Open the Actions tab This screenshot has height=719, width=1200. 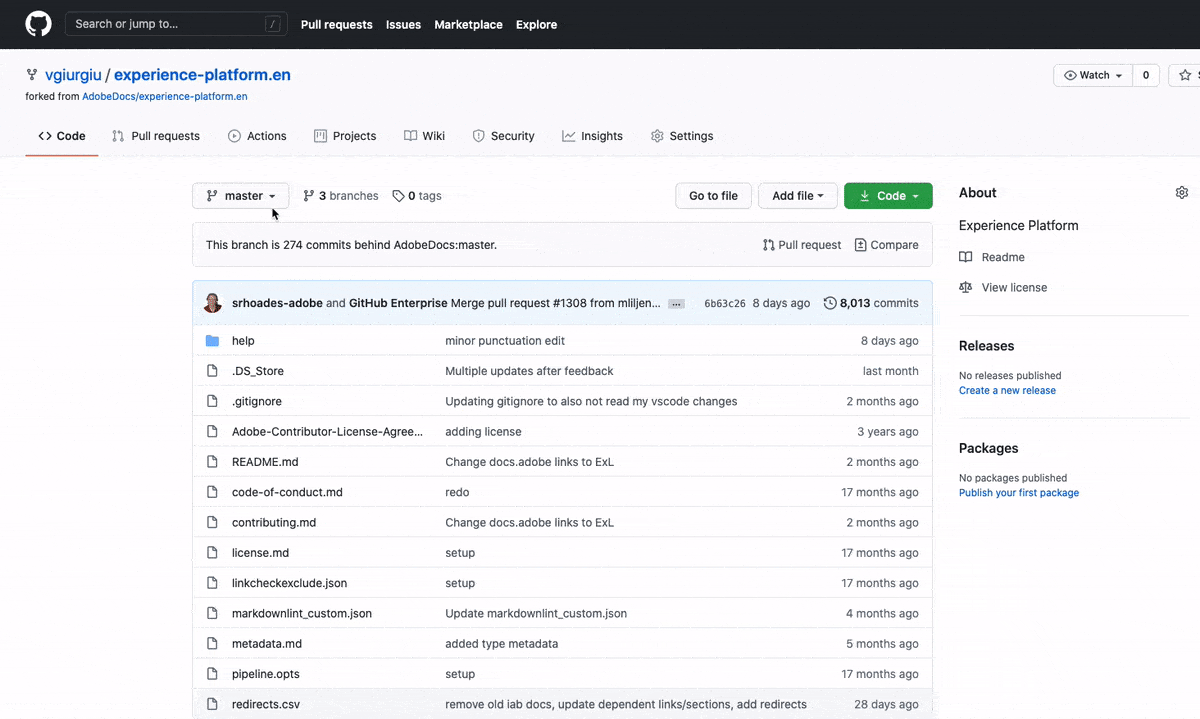pyautogui.click(x=257, y=136)
